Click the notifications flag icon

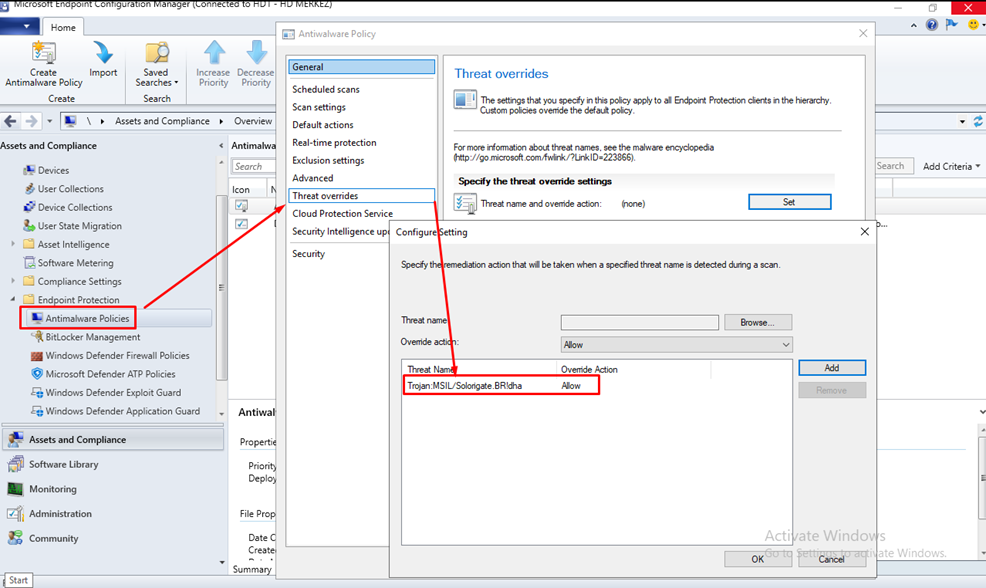point(952,25)
